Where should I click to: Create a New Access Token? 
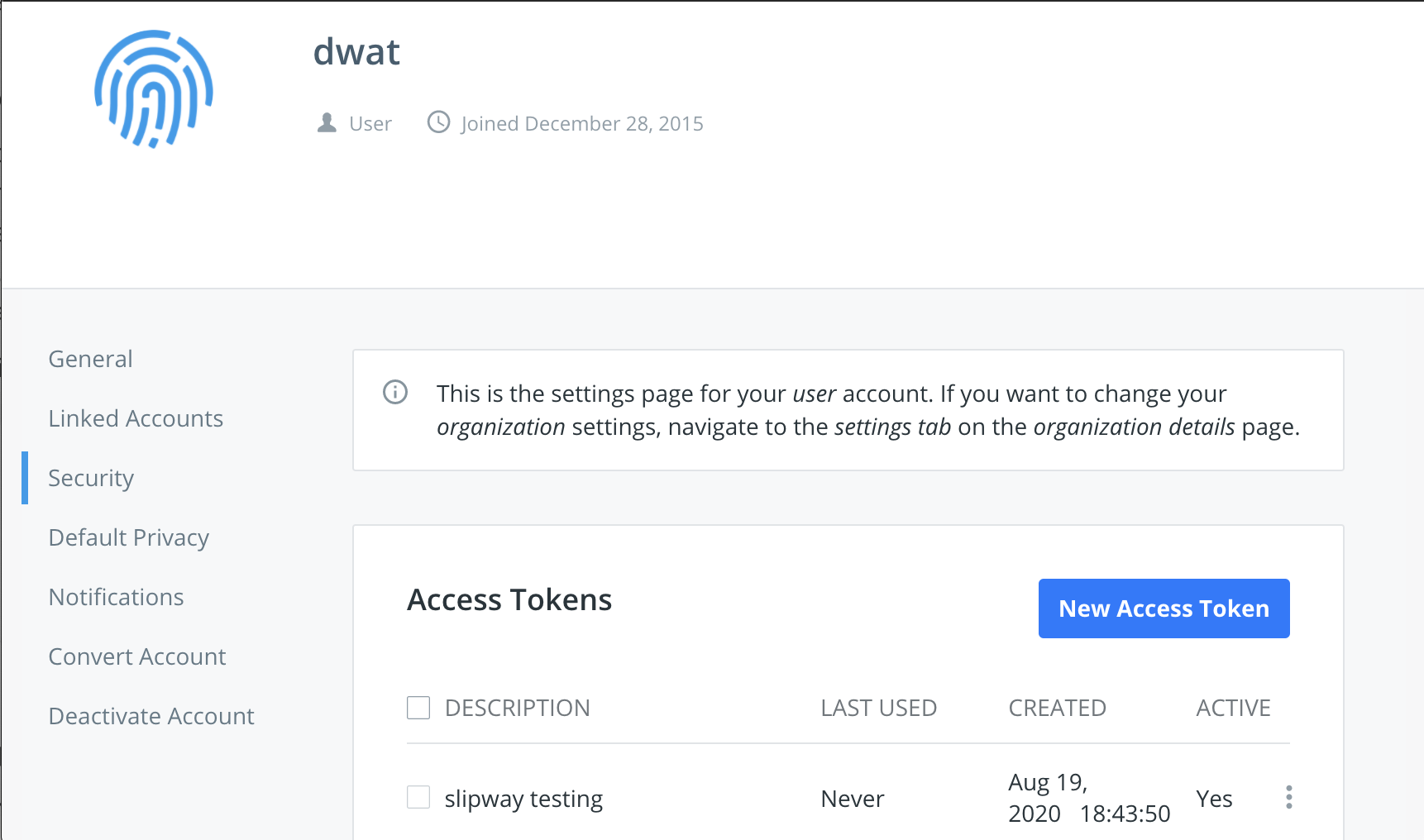[x=1164, y=609]
